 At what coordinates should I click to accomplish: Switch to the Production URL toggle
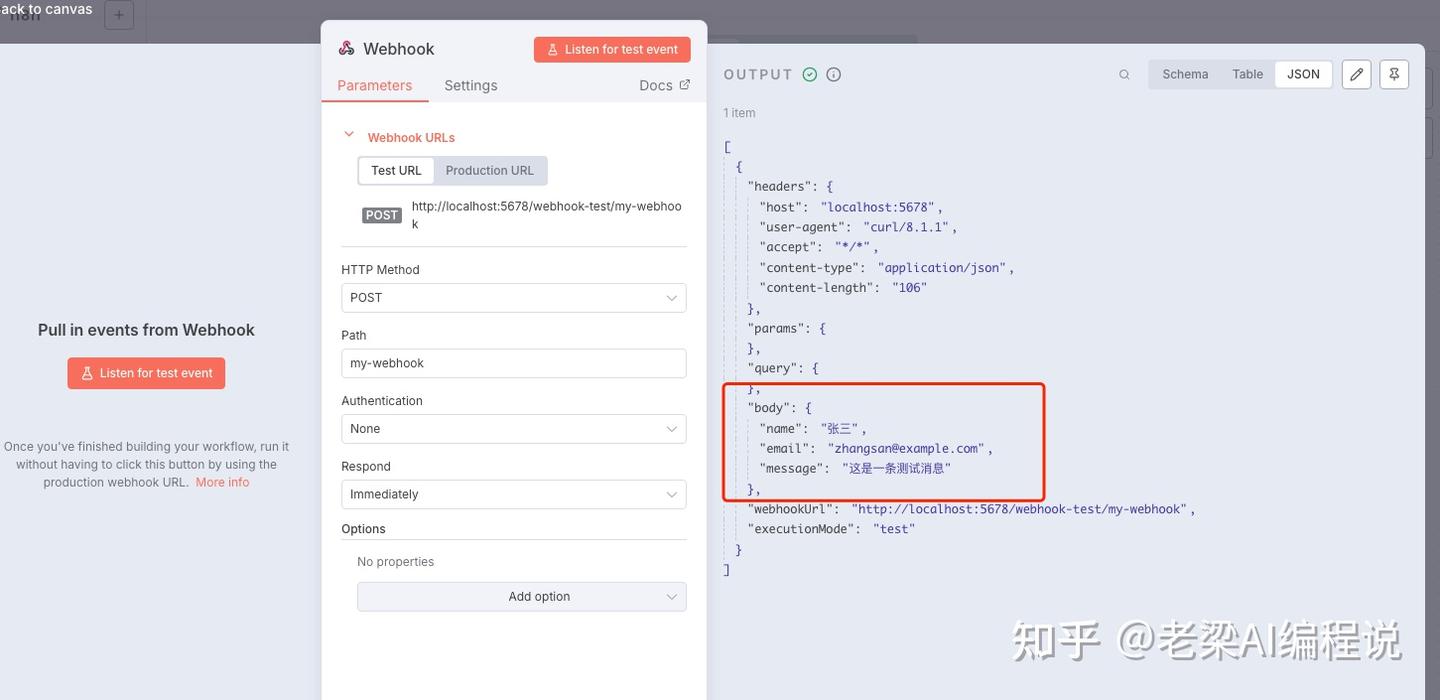[x=489, y=169]
